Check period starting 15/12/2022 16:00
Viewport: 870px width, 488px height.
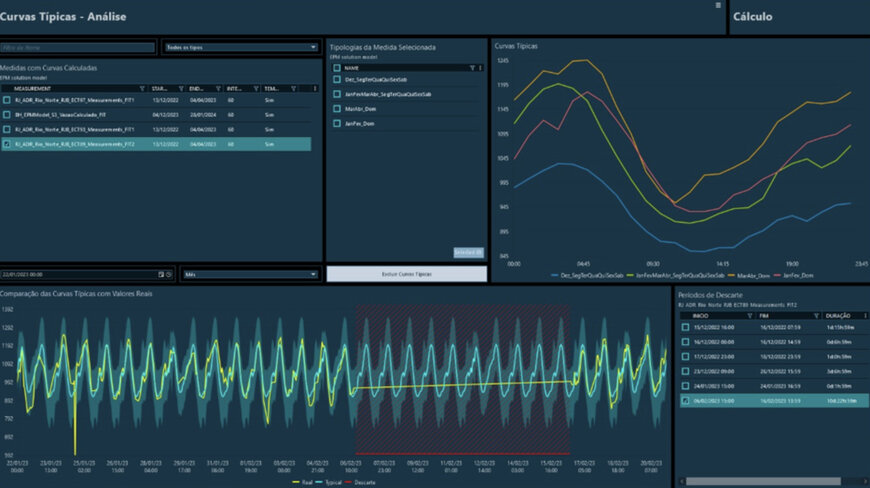(686, 327)
